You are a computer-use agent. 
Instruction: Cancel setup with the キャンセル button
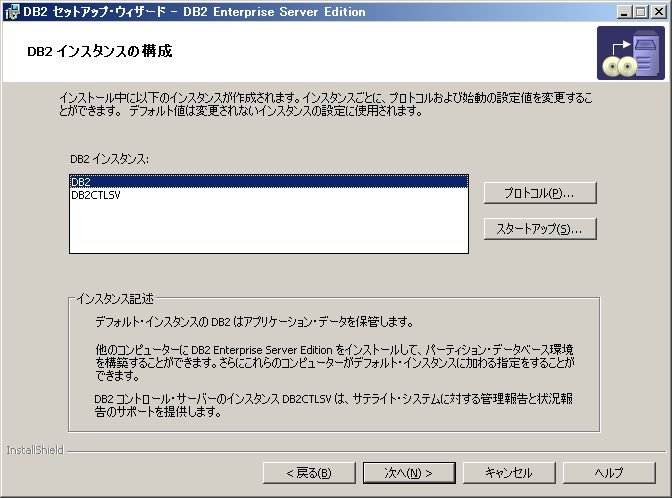[x=509, y=473]
